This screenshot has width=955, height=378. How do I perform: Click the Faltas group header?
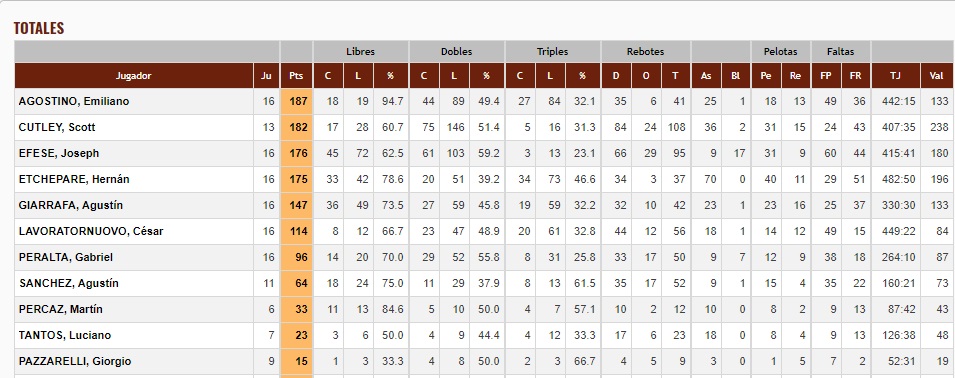840,52
